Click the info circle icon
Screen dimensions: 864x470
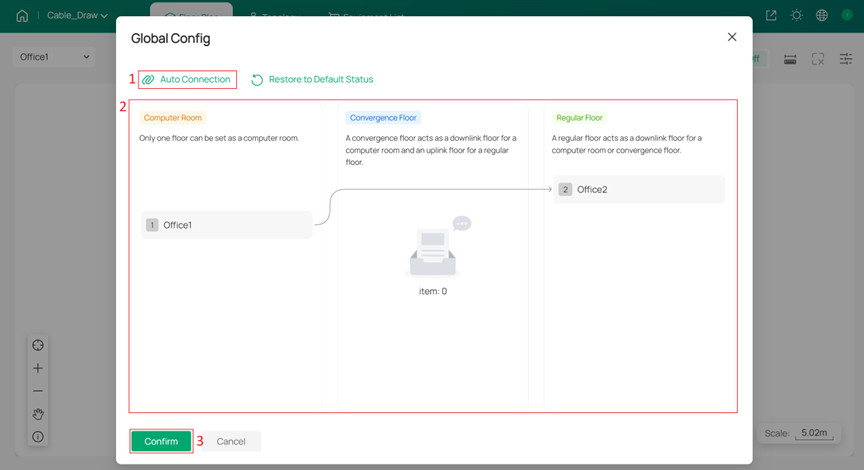(x=38, y=437)
